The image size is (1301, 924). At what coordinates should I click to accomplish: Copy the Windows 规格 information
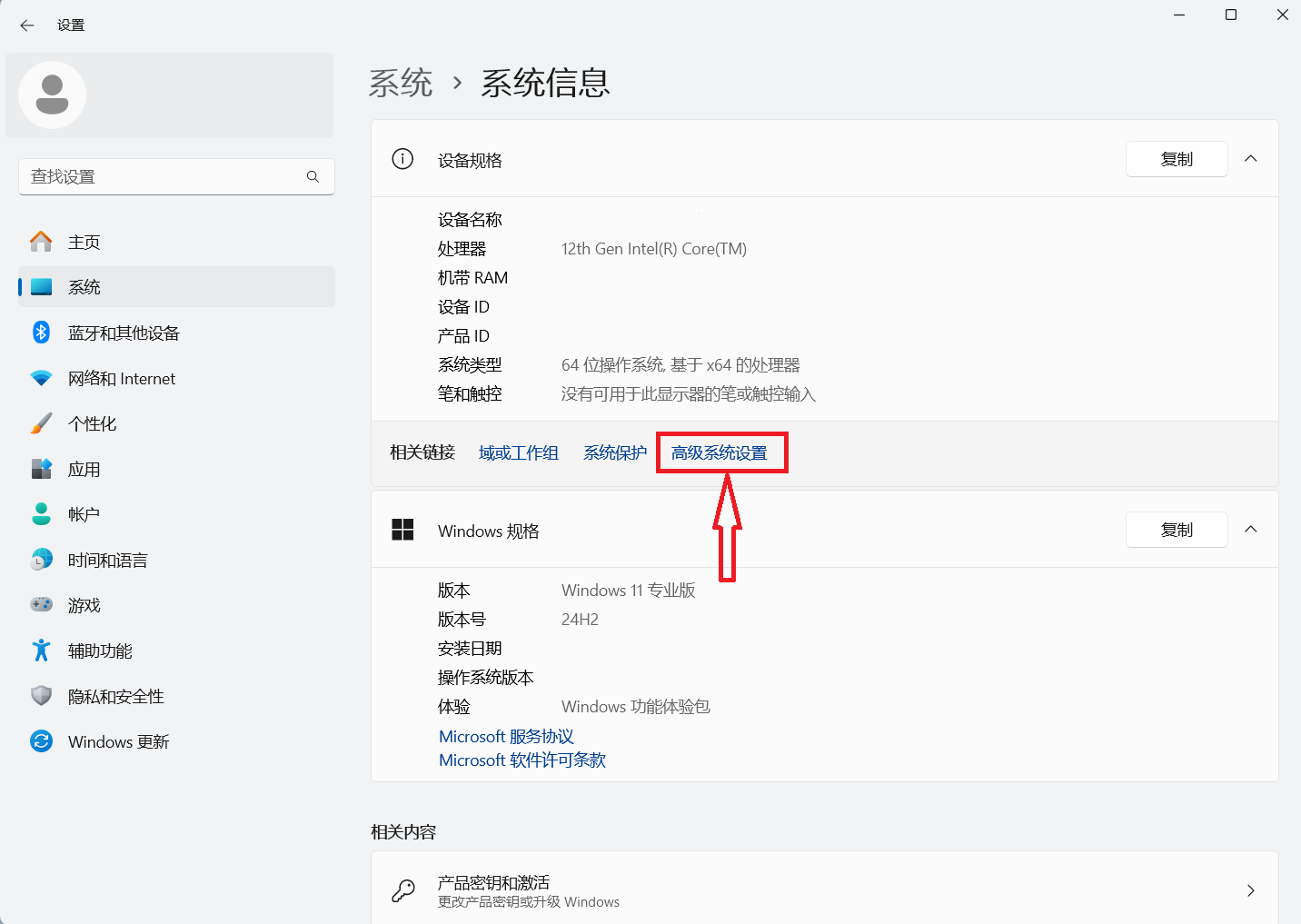(1176, 529)
